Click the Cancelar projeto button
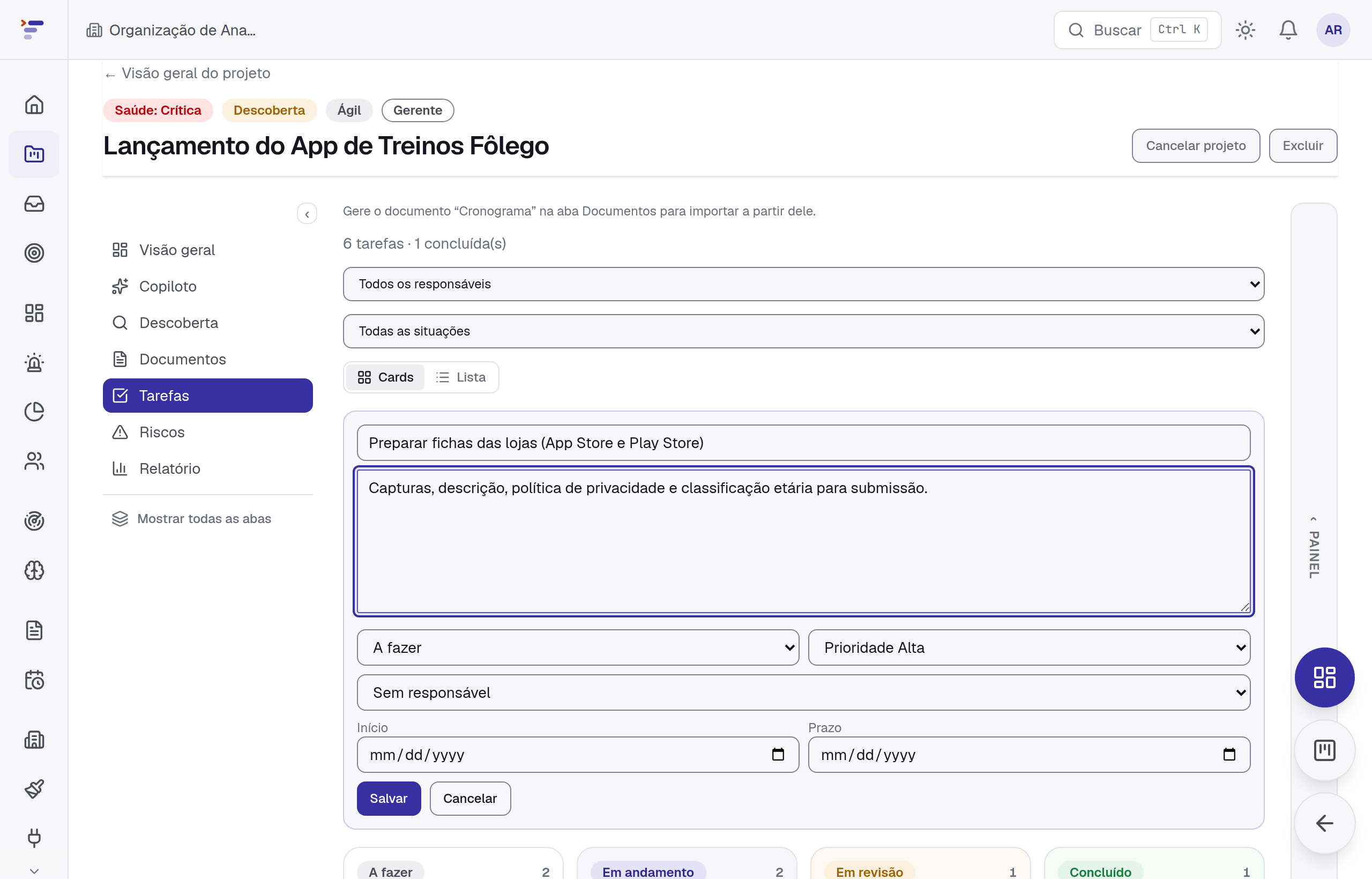This screenshot has width=1372, height=879. [1196, 146]
